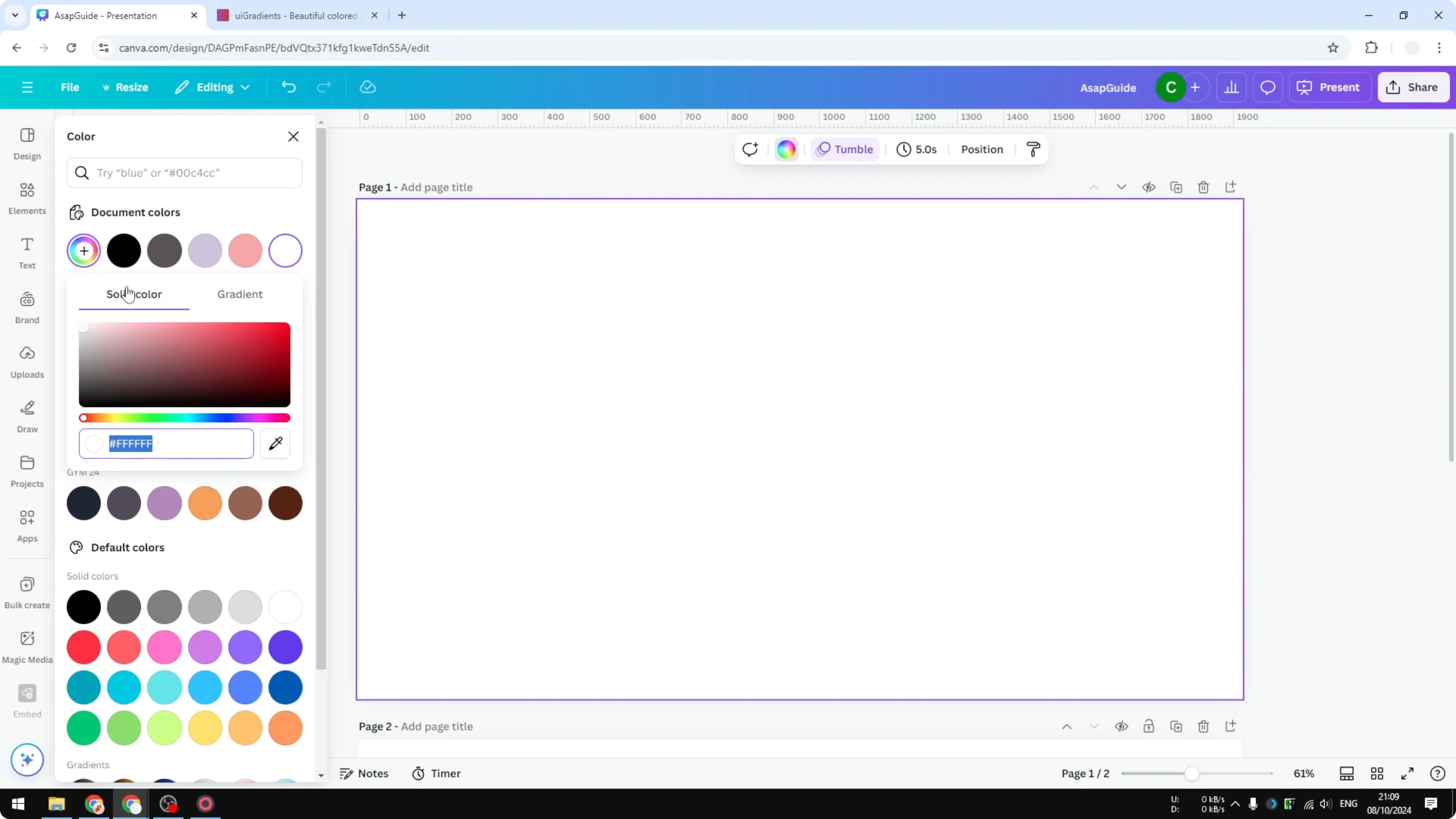Image resolution: width=1456 pixels, height=819 pixels.
Task: Delete Page 1 using the trash icon
Action: pos(1203,187)
